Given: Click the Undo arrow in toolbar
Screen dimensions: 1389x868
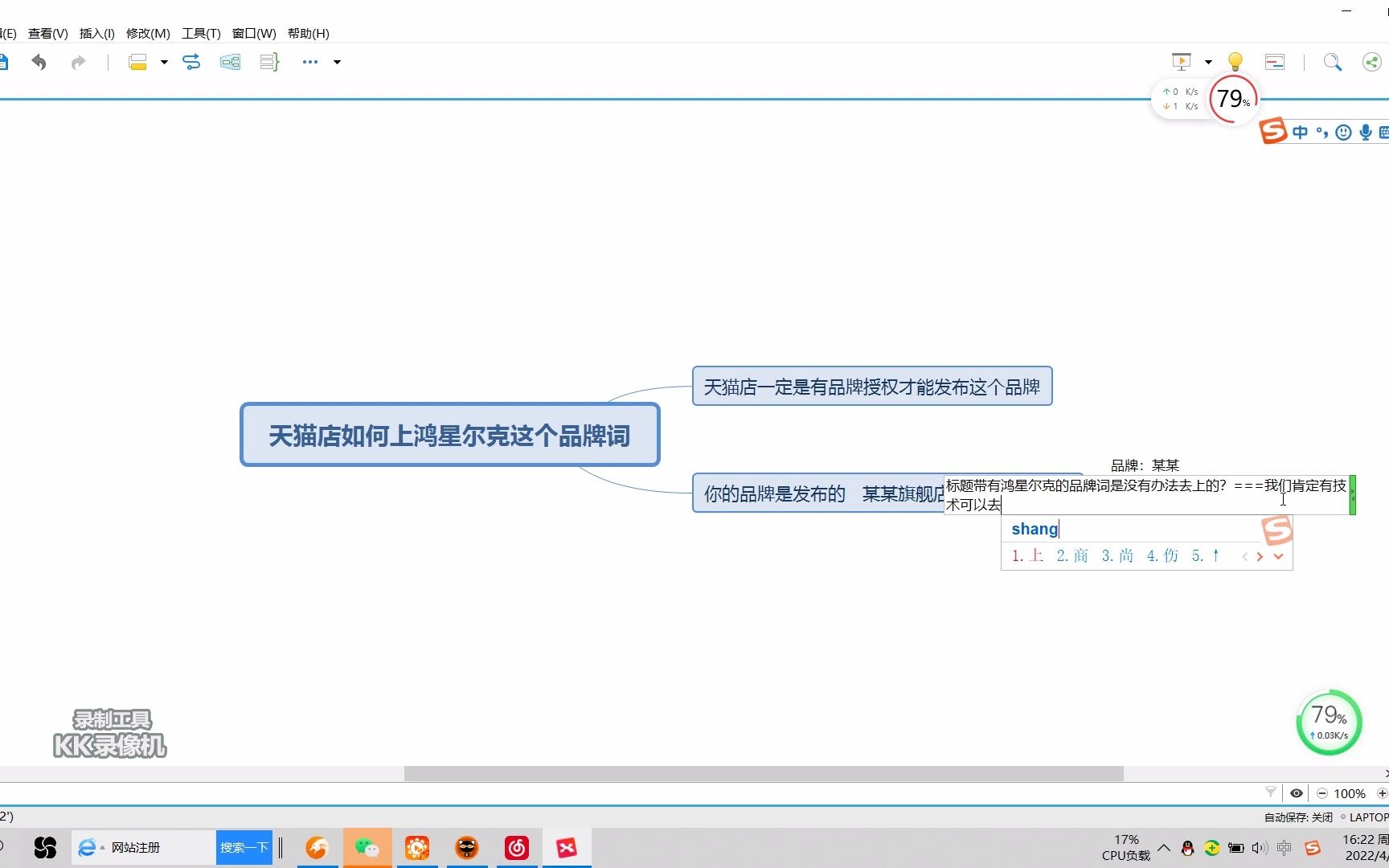Looking at the screenshot, I should (x=39, y=62).
